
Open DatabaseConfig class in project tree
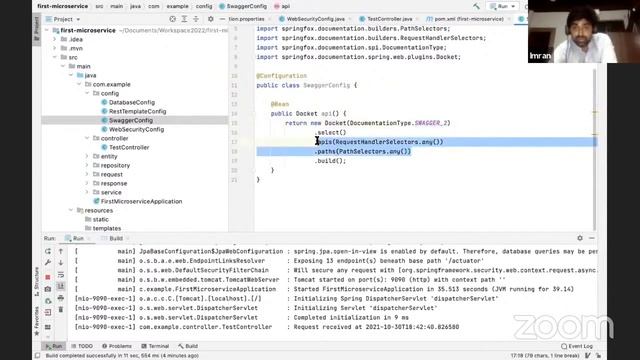(x=131, y=102)
